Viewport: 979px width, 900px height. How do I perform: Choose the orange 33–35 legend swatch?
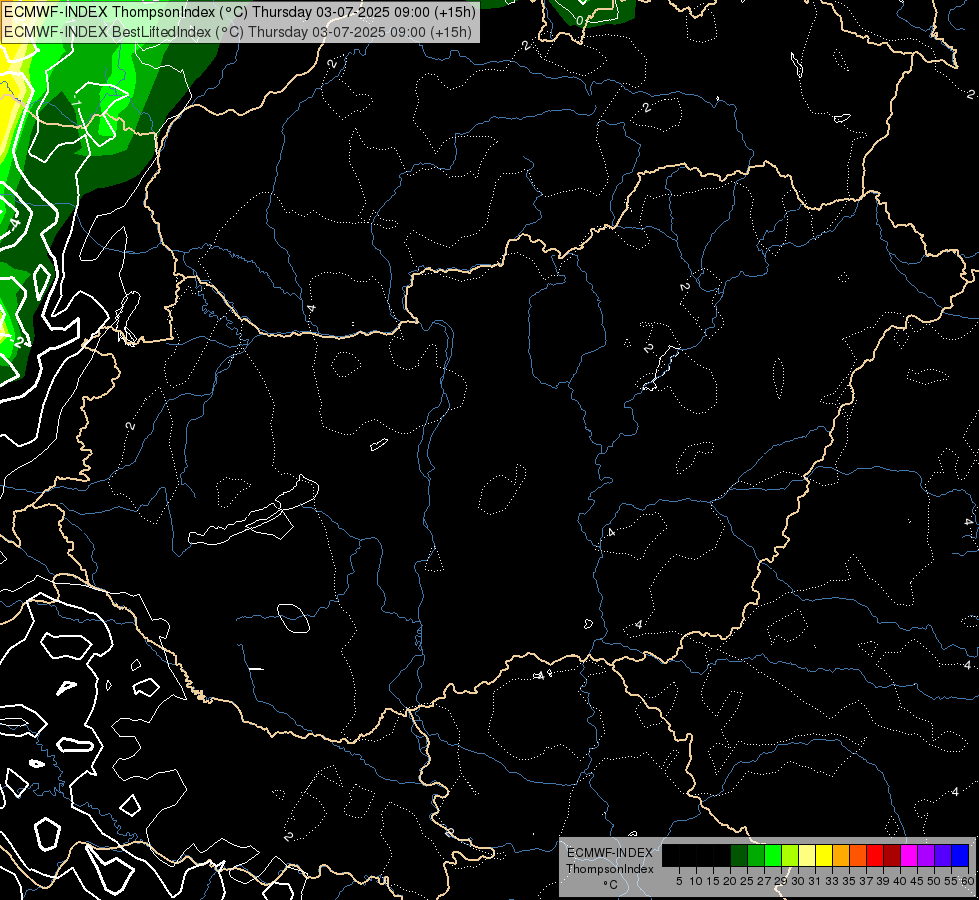tap(840, 855)
